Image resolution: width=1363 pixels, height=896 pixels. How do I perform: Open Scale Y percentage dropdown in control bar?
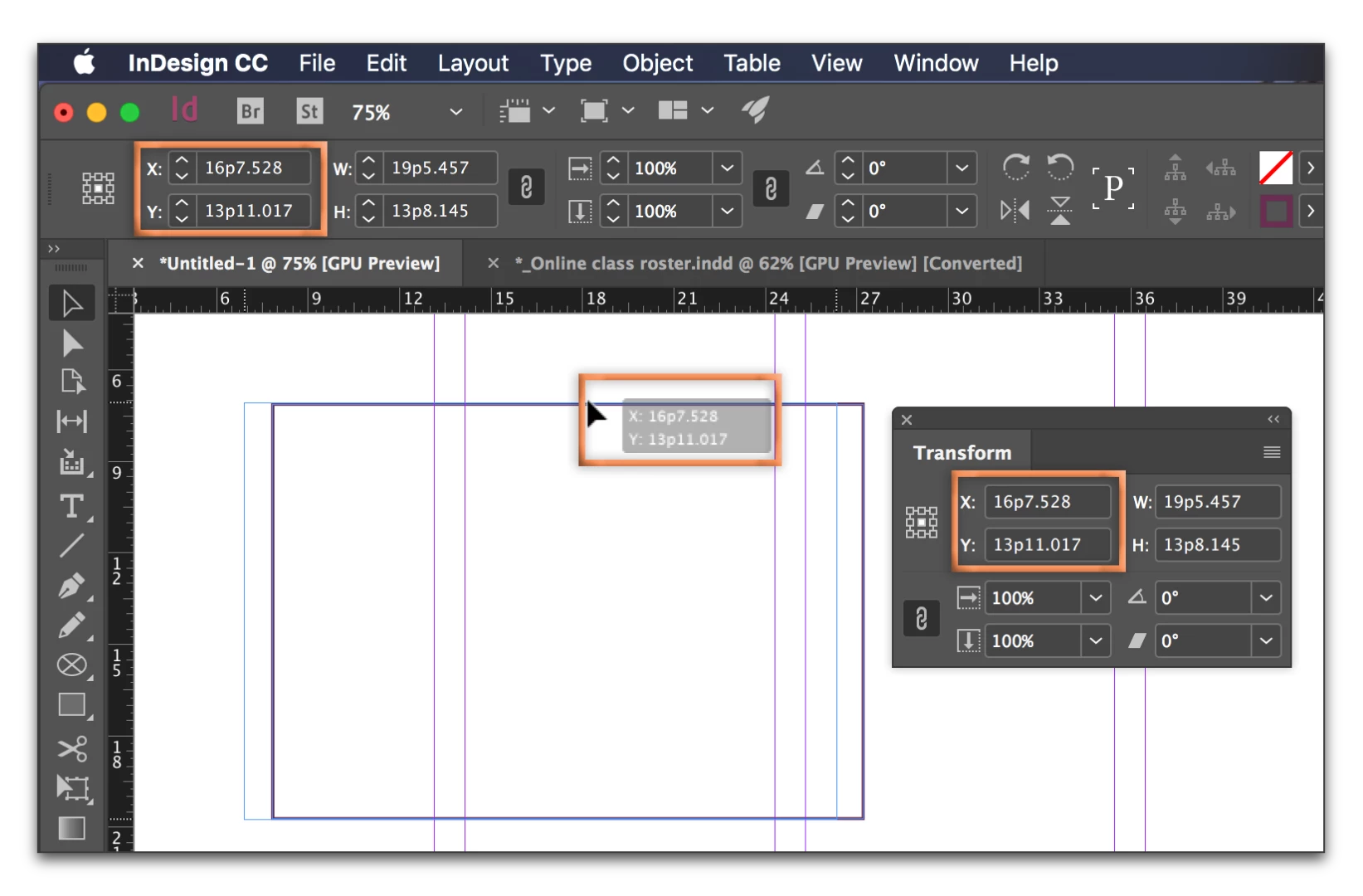pyautogui.click(x=727, y=212)
